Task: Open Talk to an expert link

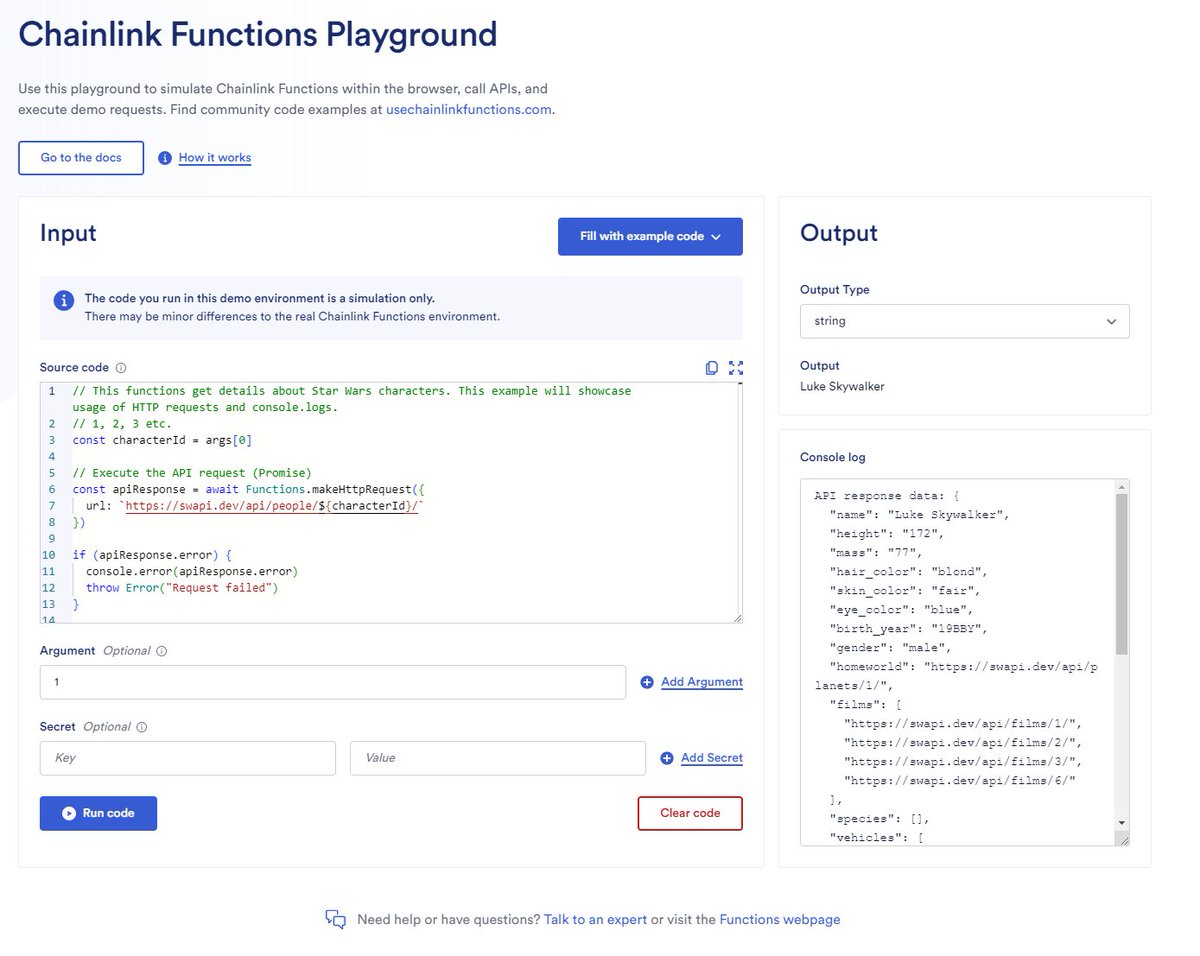Action: pyautogui.click(x=595, y=920)
